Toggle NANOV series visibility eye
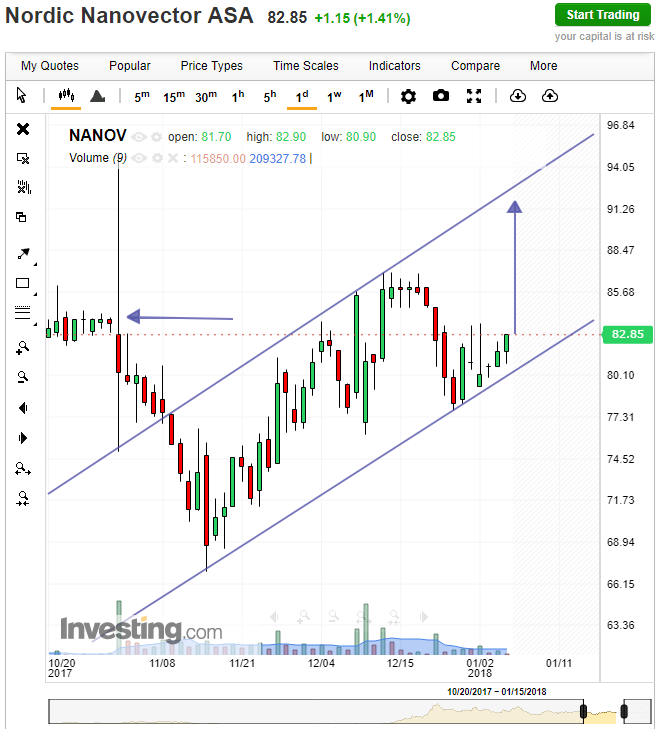The image size is (656, 729). click(139, 137)
